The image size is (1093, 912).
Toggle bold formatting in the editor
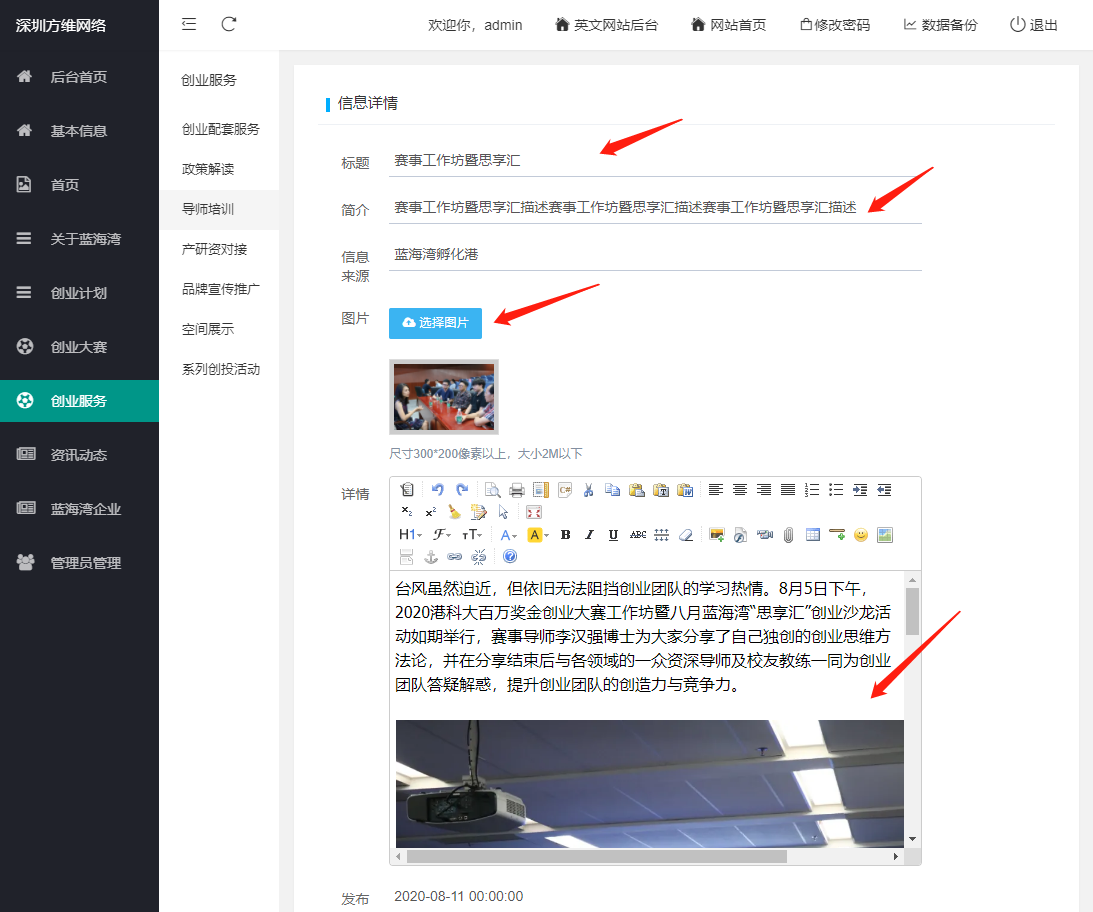(x=565, y=535)
